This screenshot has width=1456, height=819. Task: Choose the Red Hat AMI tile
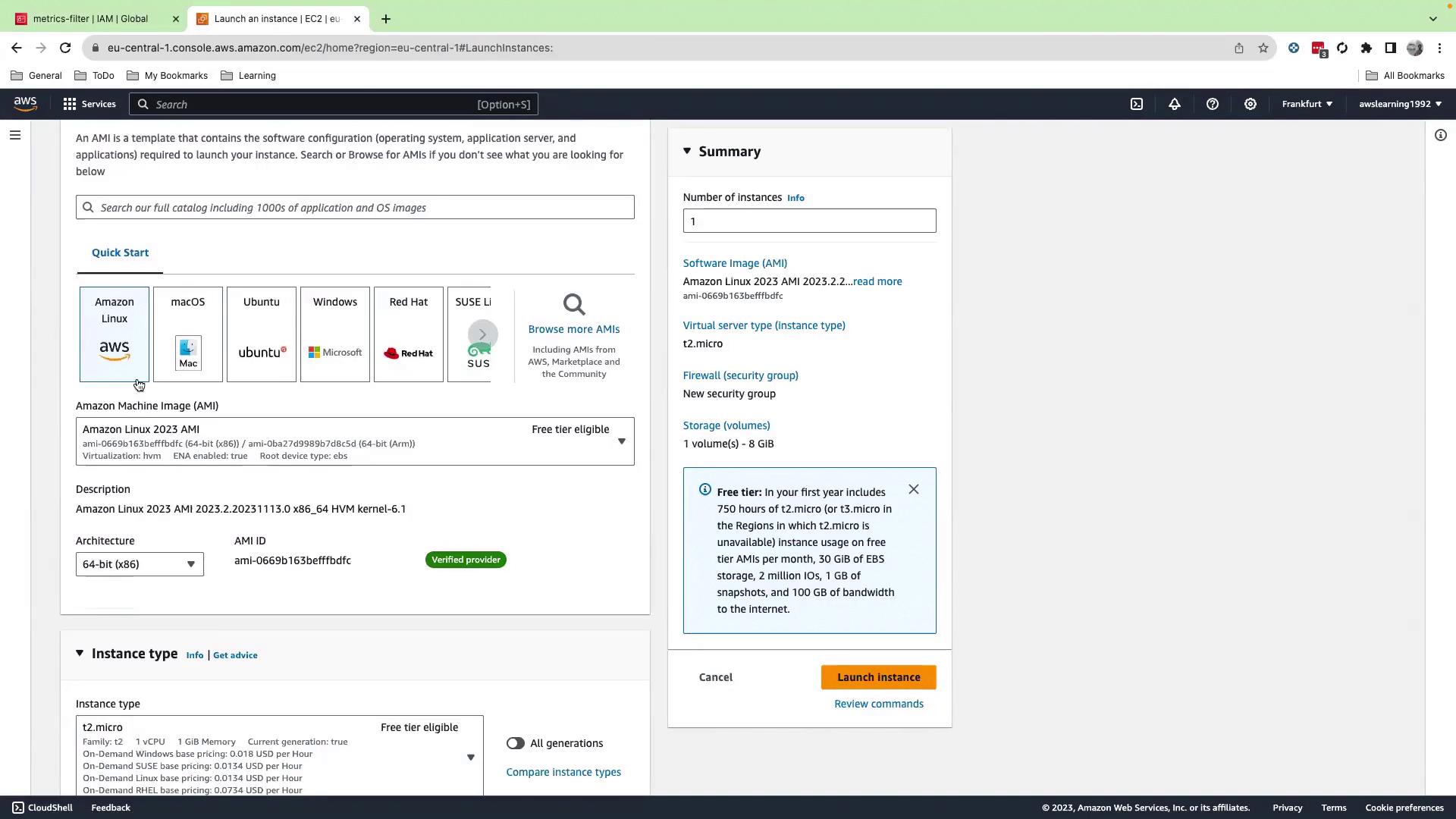[408, 334]
